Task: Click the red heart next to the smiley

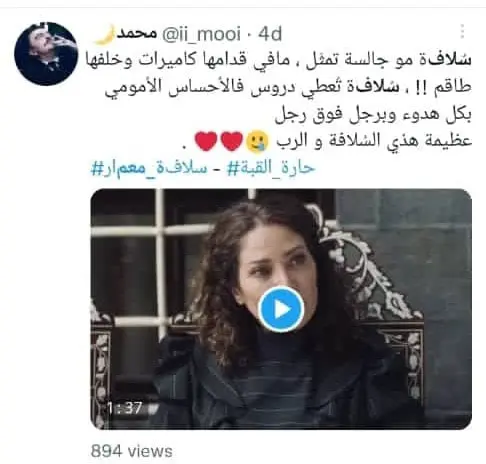Action: click(x=232, y=141)
